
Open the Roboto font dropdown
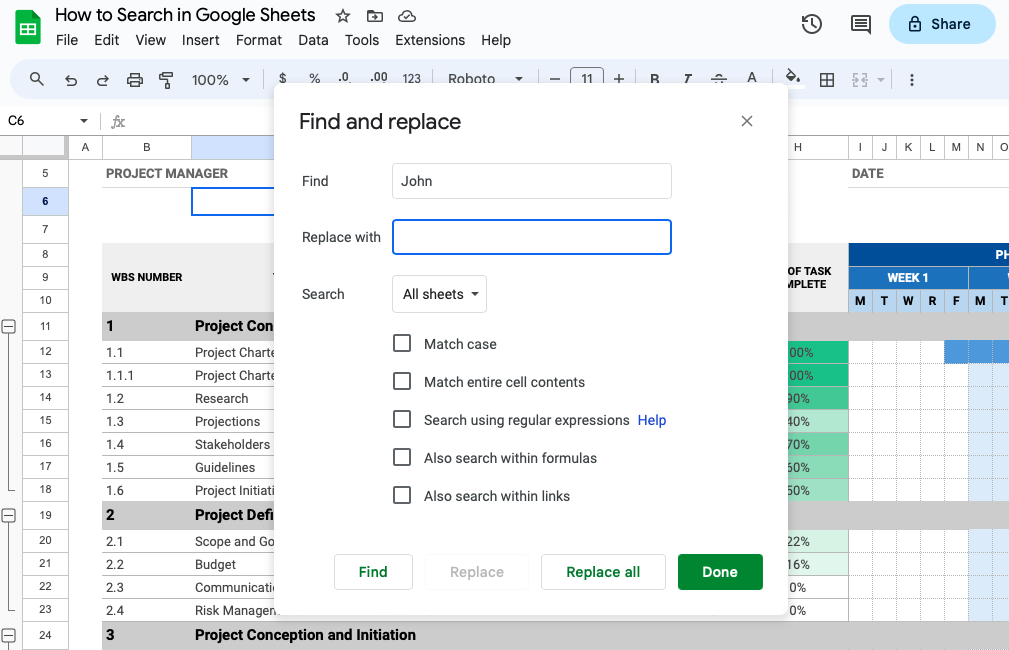pyautogui.click(x=486, y=79)
